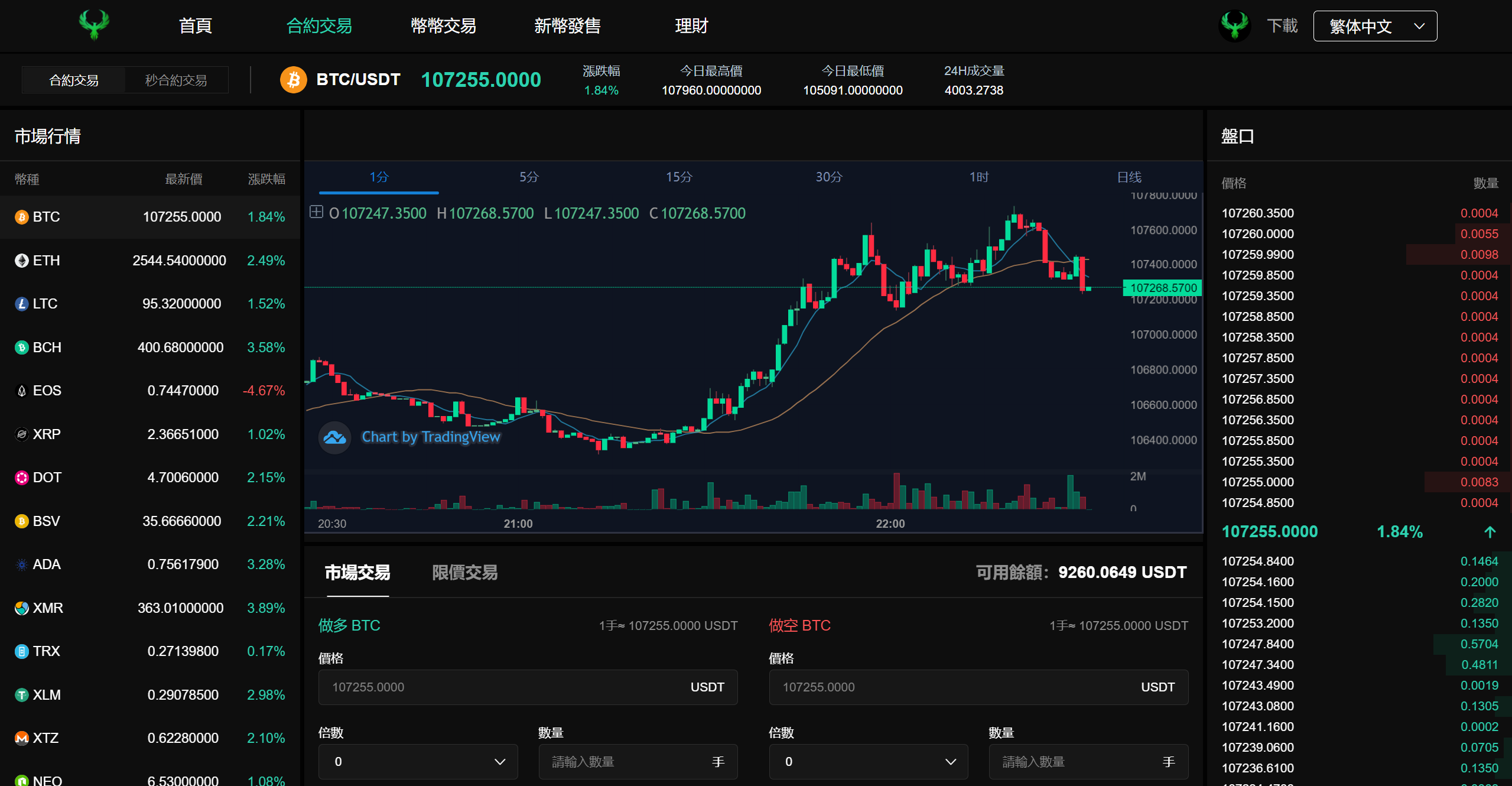Click the Monero XMR coin icon
The image size is (1512, 786).
[x=22, y=608]
